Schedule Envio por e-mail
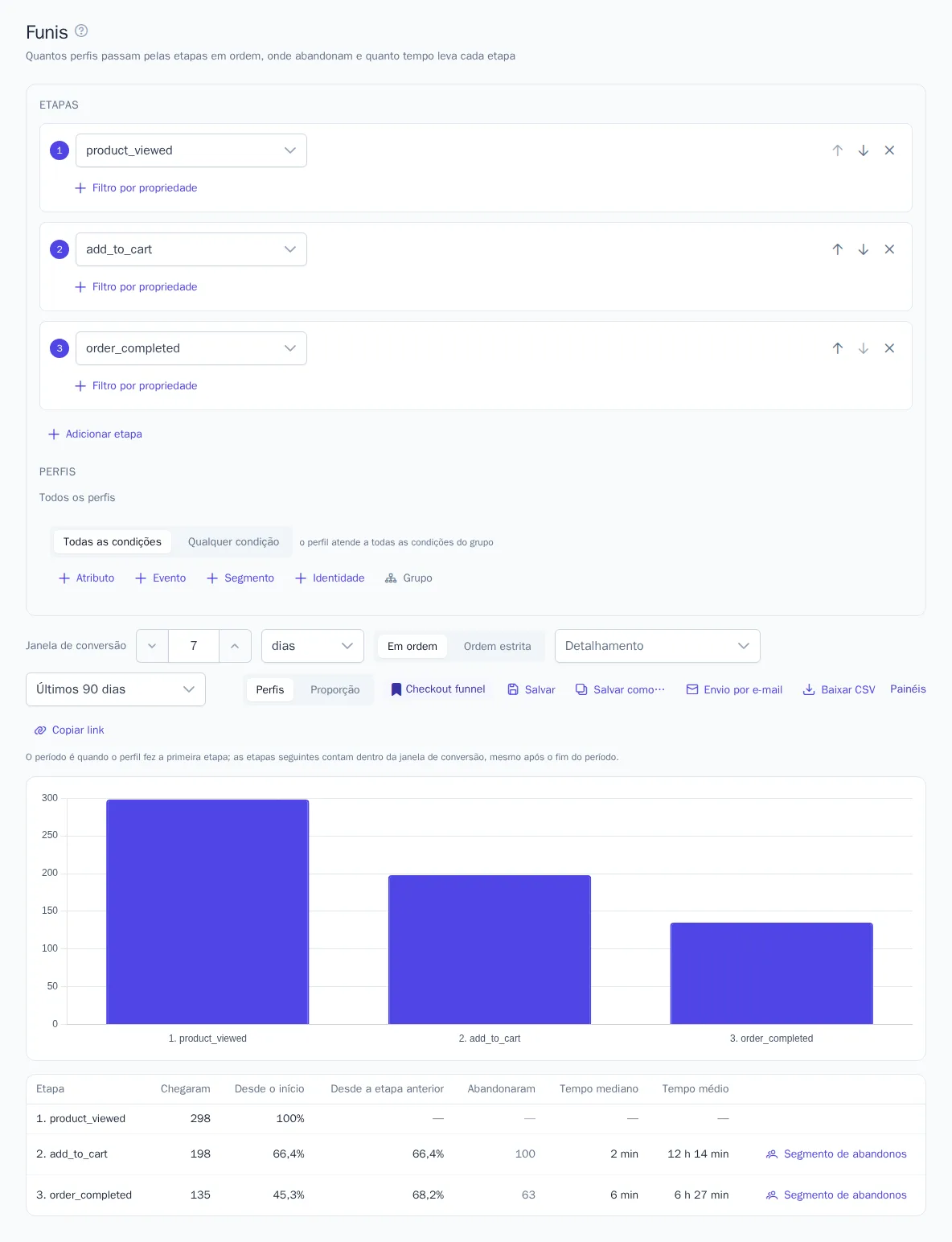 [734, 689]
